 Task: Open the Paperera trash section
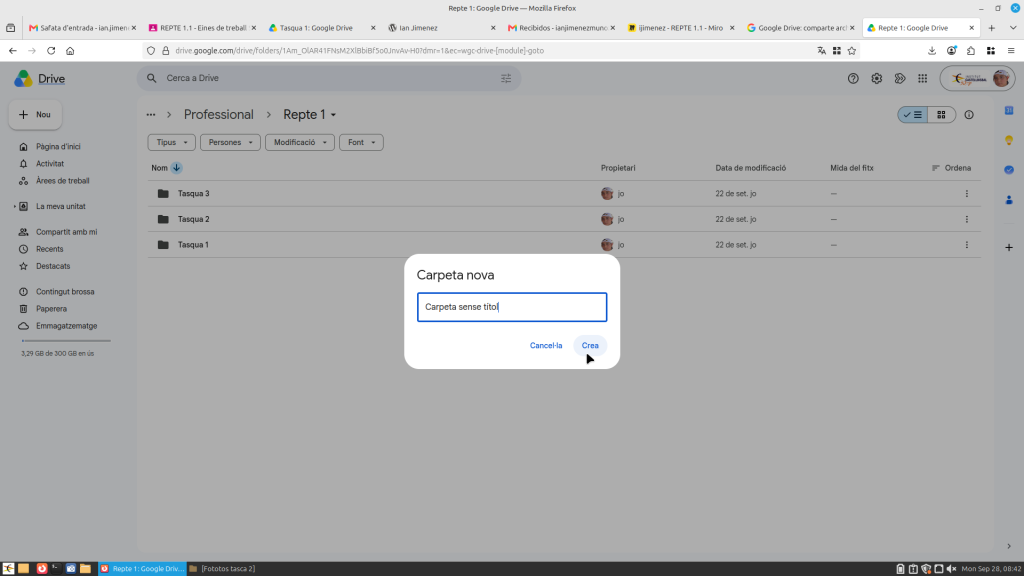click(x=51, y=309)
